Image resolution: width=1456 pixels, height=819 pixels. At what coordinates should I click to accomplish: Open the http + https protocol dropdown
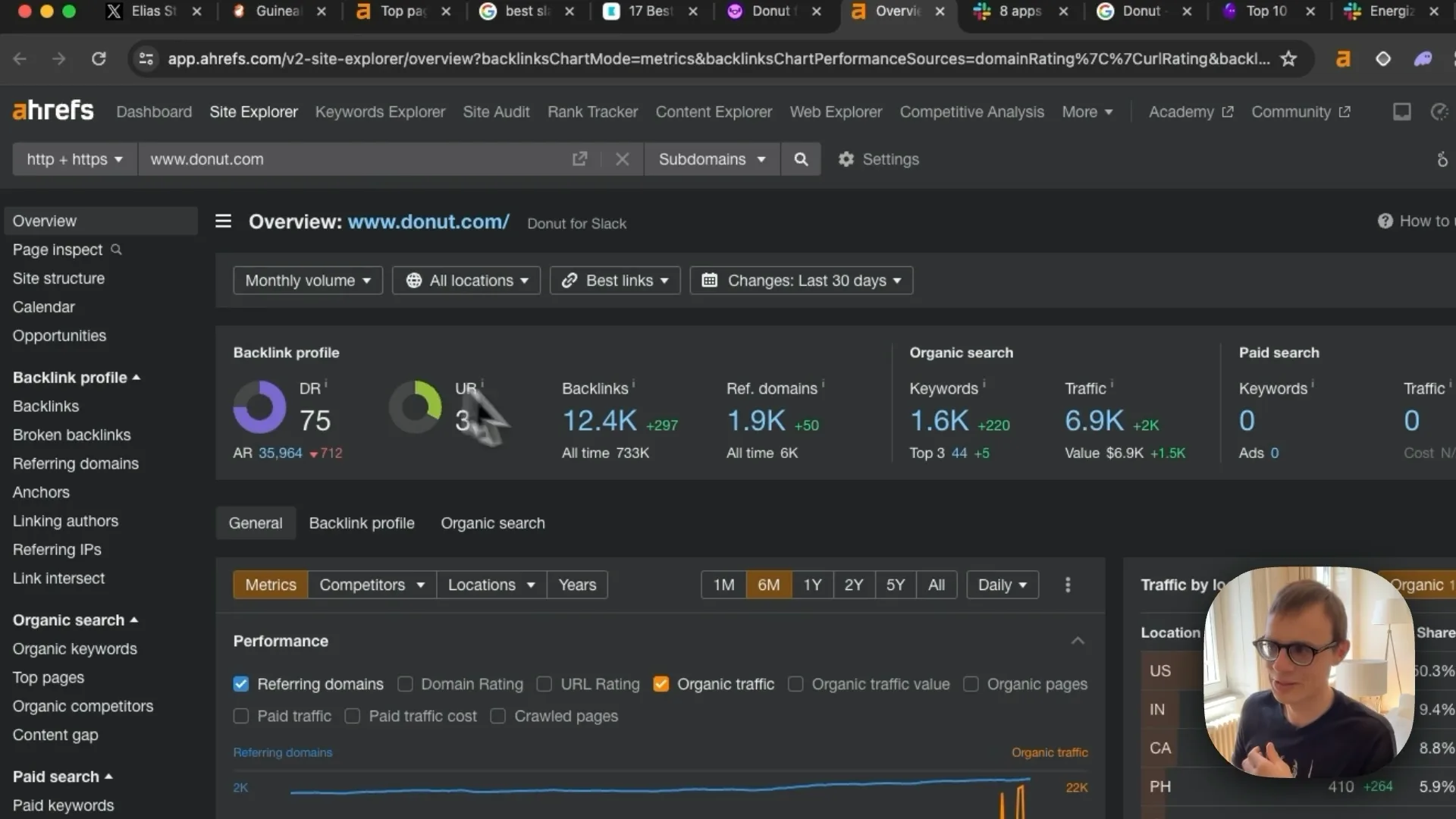74,158
